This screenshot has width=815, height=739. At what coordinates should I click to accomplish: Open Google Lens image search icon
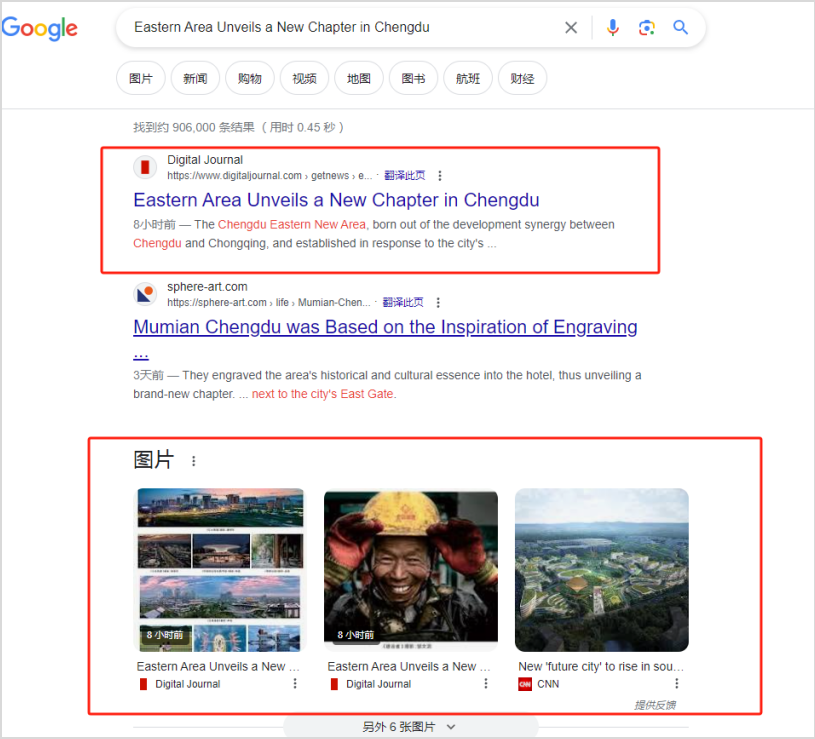[647, 28]
